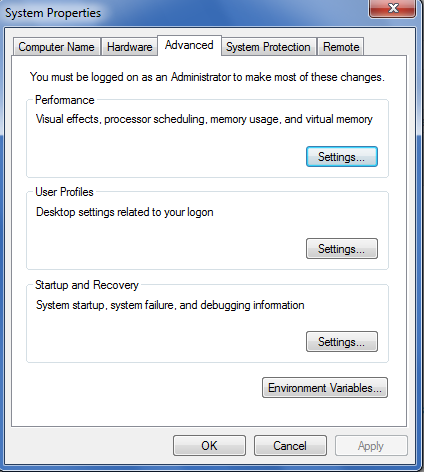Image resolution: width=424 pixels, height=472 pixels.
Task: Click the greyed-out Apply button
Action: pos(371,446)
